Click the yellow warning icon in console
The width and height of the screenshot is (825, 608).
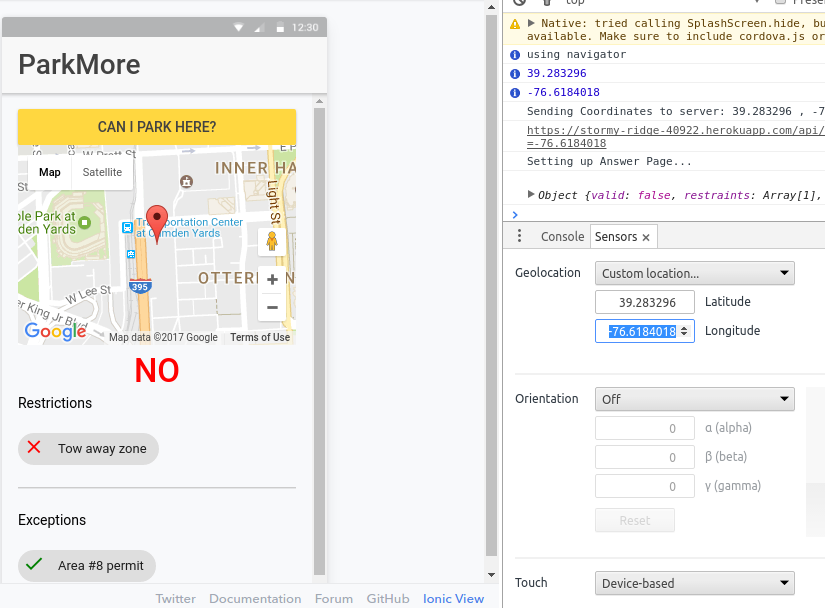pyautogui.click(x=515, y=24)
